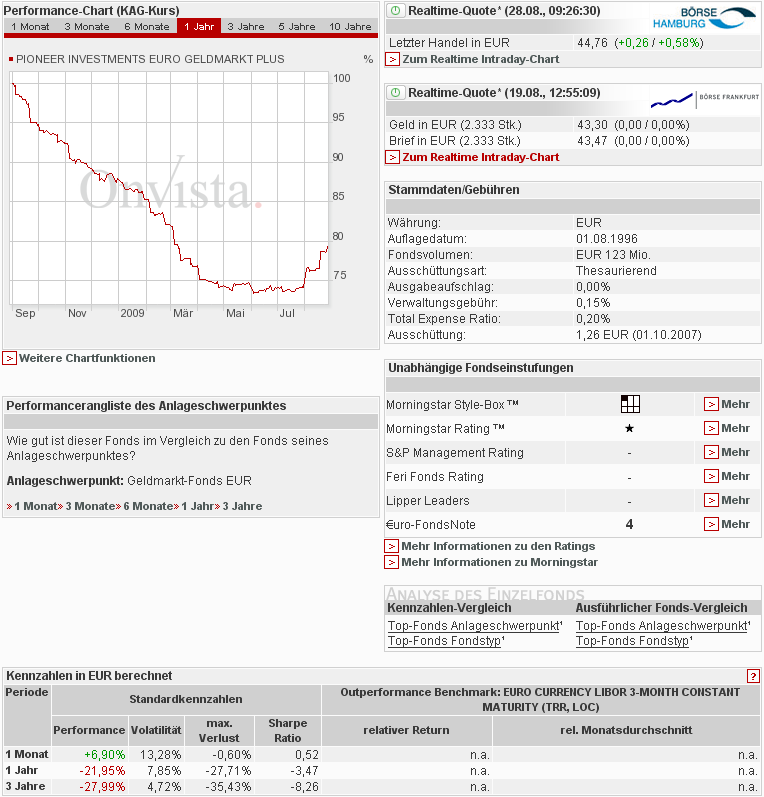
Task: Click Geld in EUR price 43,30
Action: (x=592, y=125)
